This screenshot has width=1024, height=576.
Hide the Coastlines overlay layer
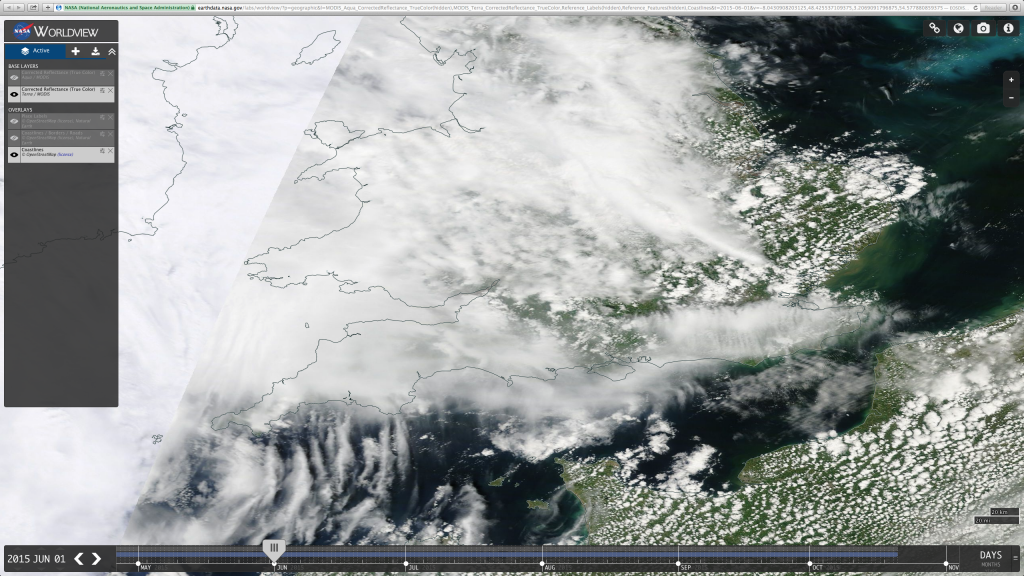[14, 155]
